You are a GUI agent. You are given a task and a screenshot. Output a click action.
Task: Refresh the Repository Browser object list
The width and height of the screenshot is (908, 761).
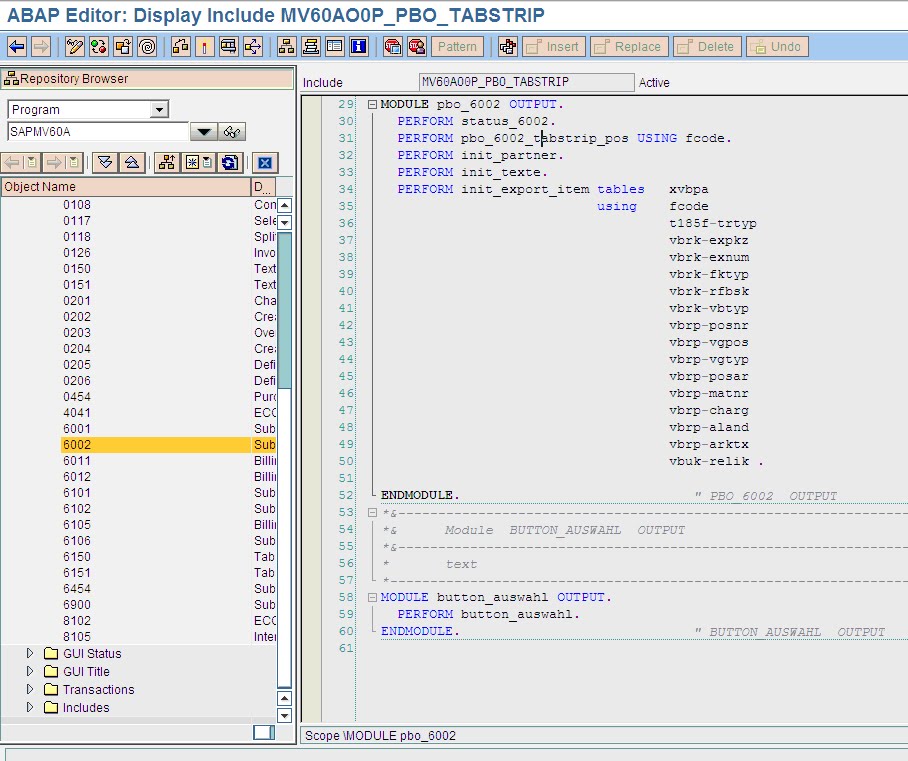point(228,162)
